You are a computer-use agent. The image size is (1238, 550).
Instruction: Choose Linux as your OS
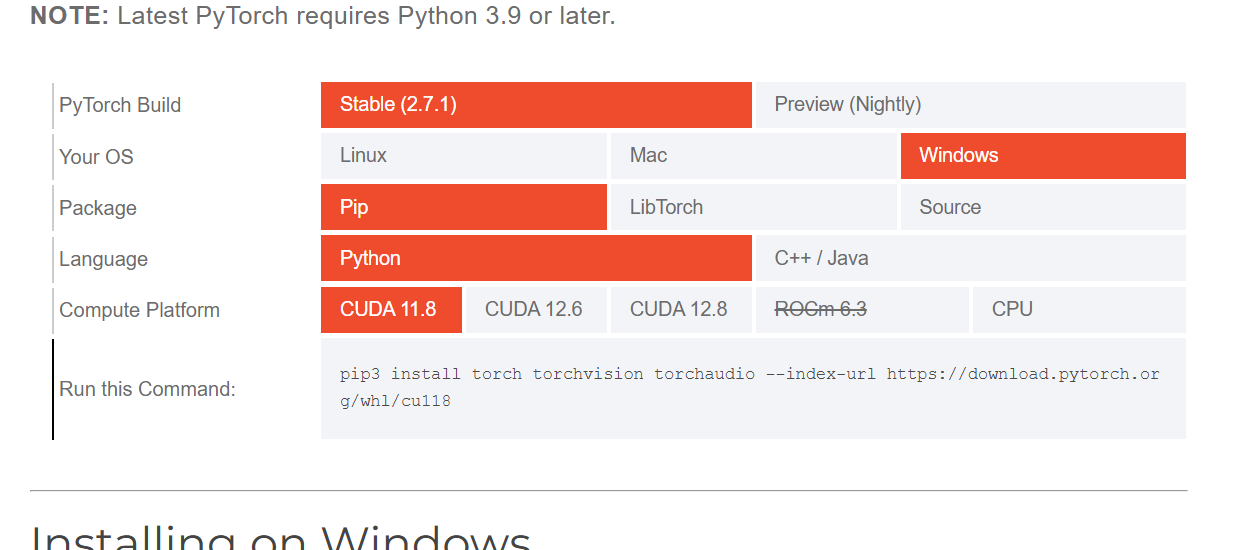tap(464, 156)
